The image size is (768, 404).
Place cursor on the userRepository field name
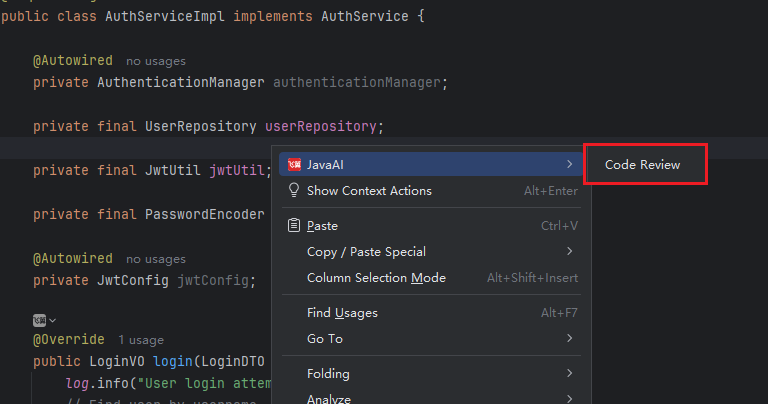(x=320, y=126)
